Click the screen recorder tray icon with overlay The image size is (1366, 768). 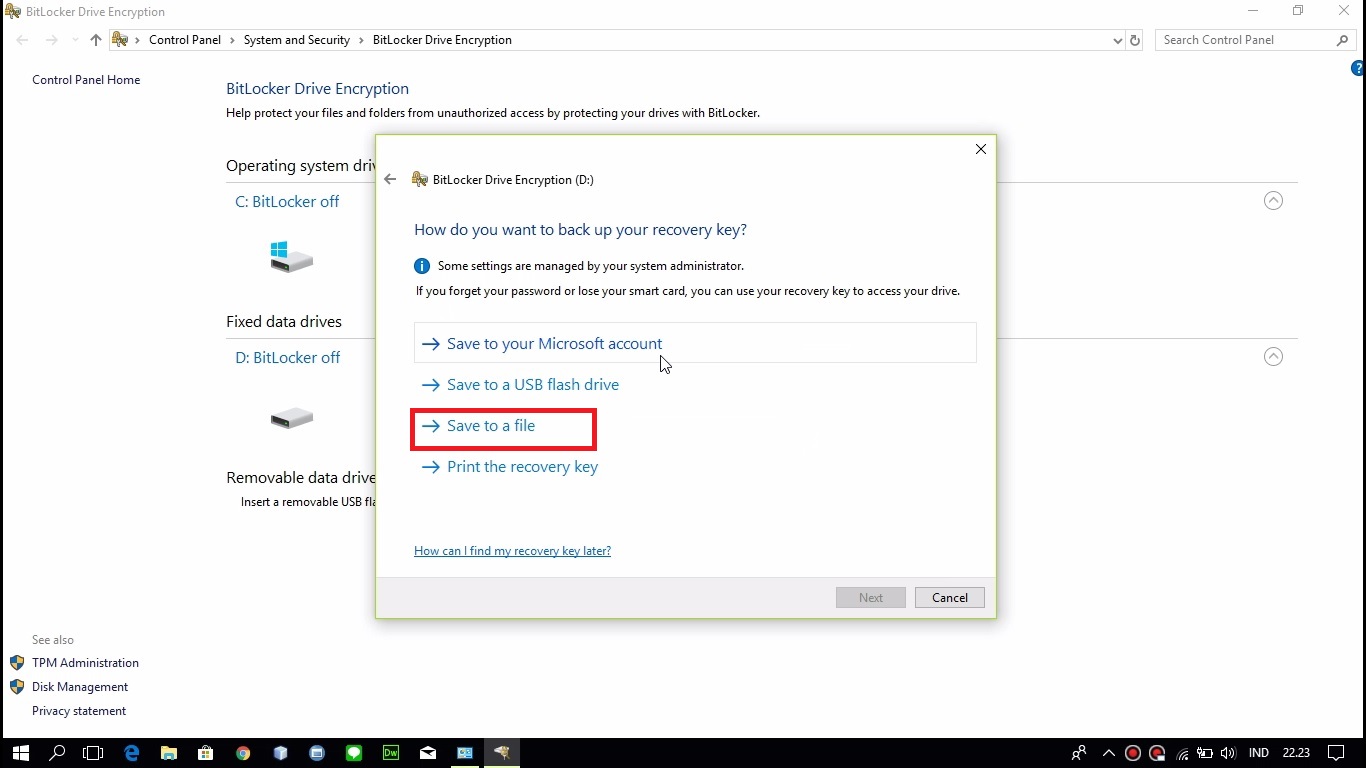[1157, 753]
